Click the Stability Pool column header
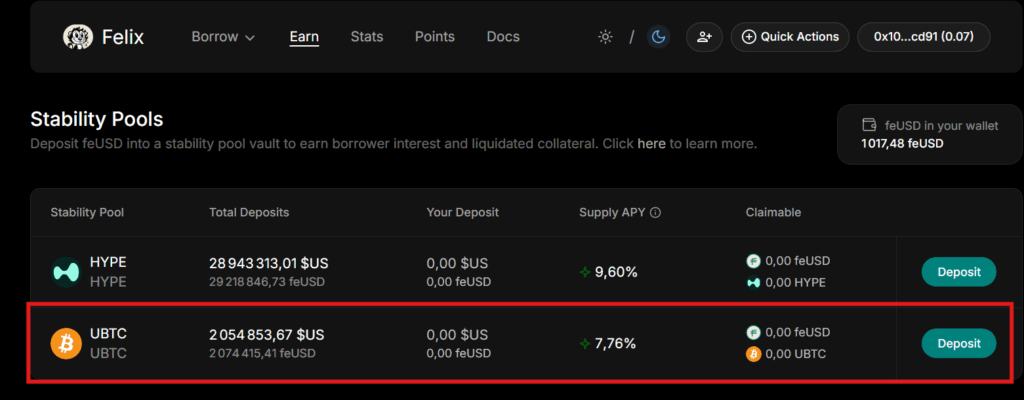This screenshot has width=1024, height=400. [87, 212]
